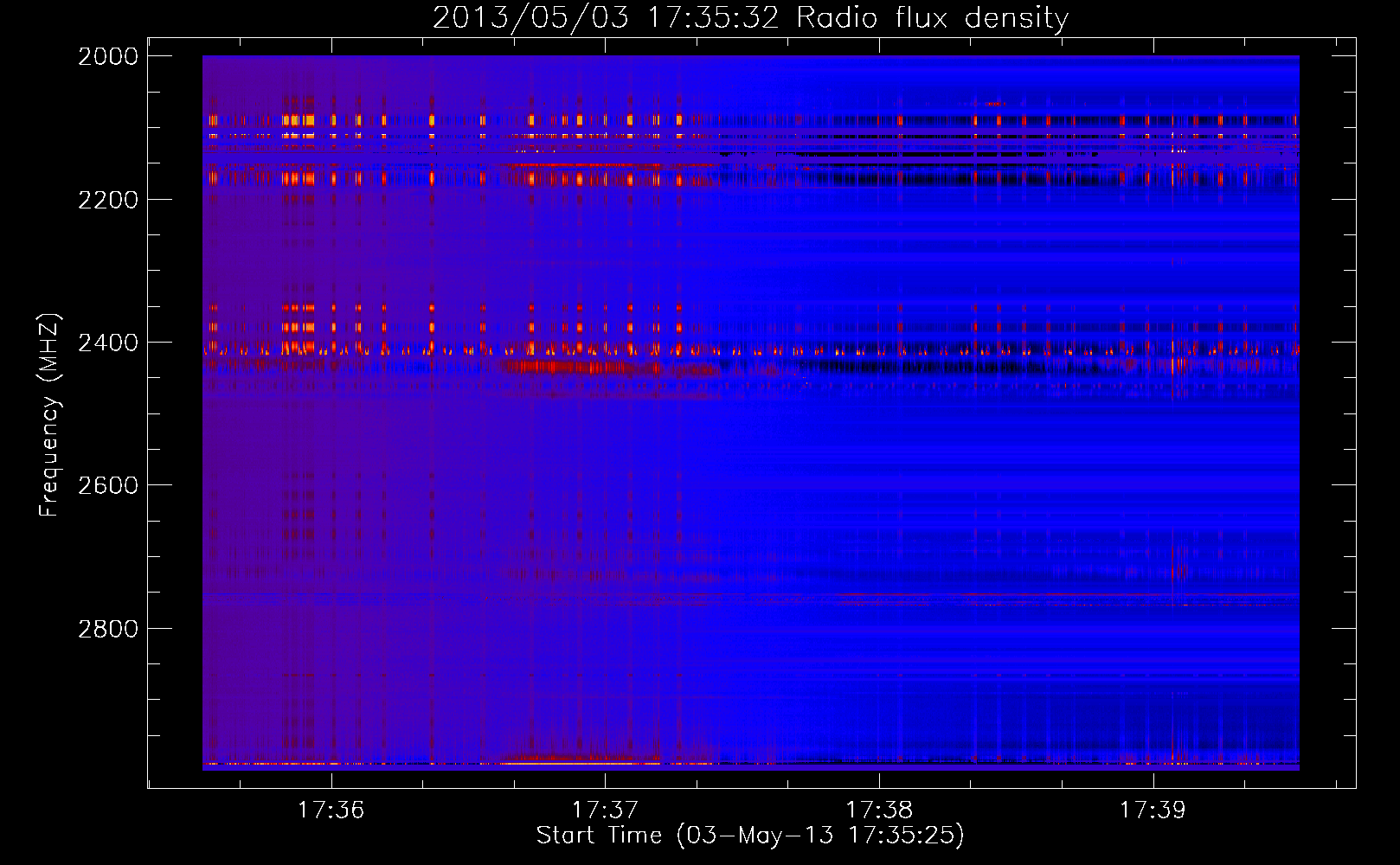
Task: Select the 2000 frequency tick label
Action: 108,56
